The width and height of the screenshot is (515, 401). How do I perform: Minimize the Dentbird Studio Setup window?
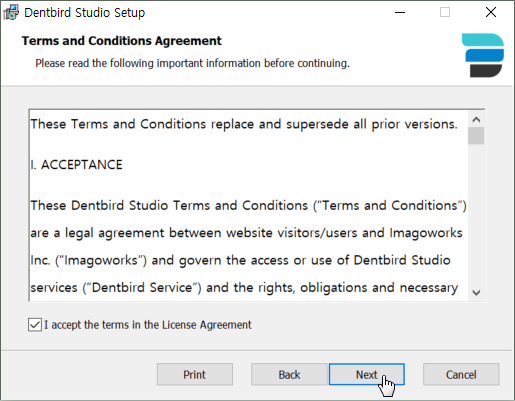[x=400, y=13]
